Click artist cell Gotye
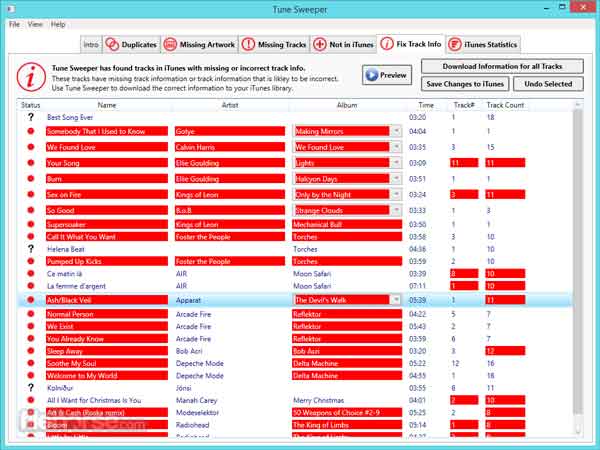Image resolution: width=600 pixels, height=450 pixels. point(230,131)
